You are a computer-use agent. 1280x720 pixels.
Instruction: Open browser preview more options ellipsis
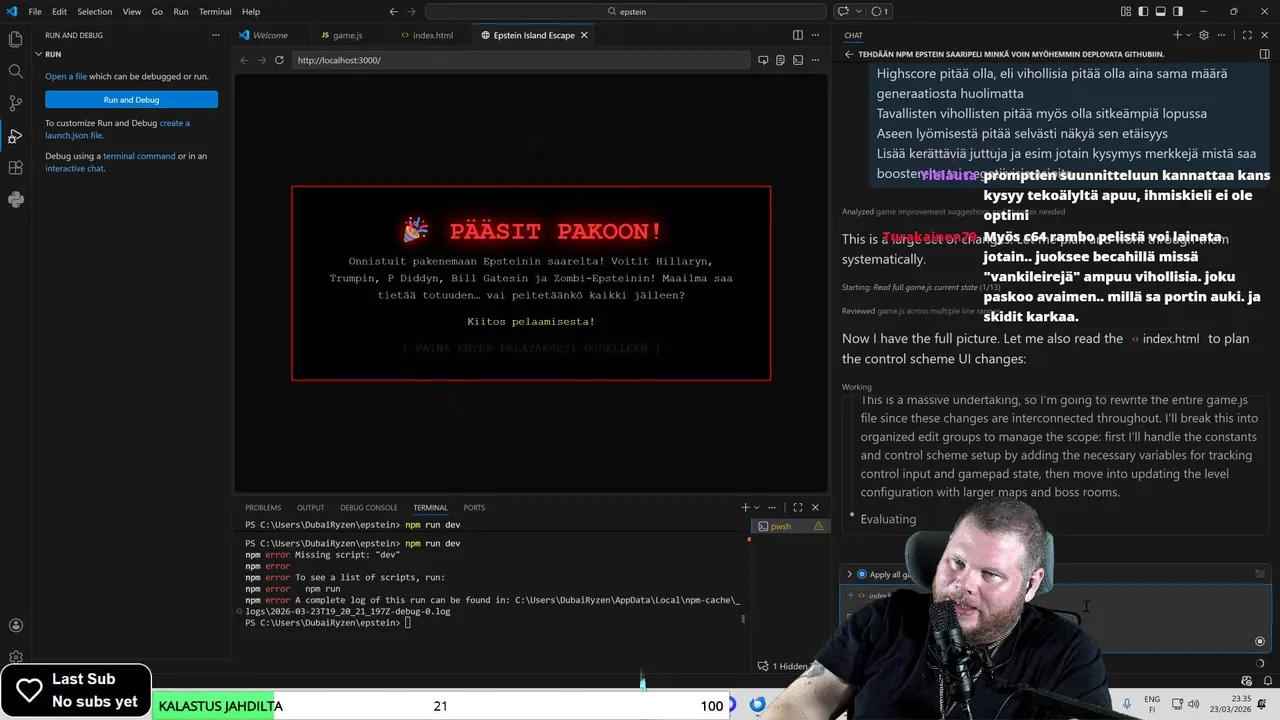pos(815,60)
